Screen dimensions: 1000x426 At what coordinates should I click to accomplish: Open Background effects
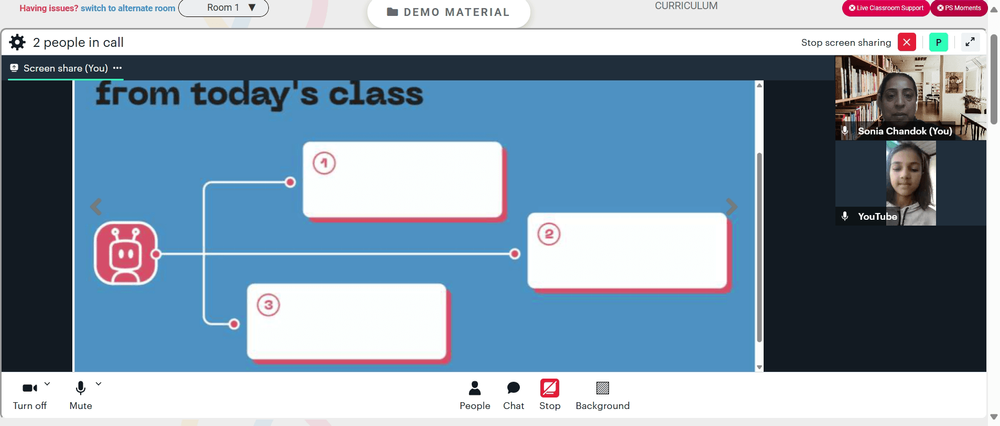(602, 395)
